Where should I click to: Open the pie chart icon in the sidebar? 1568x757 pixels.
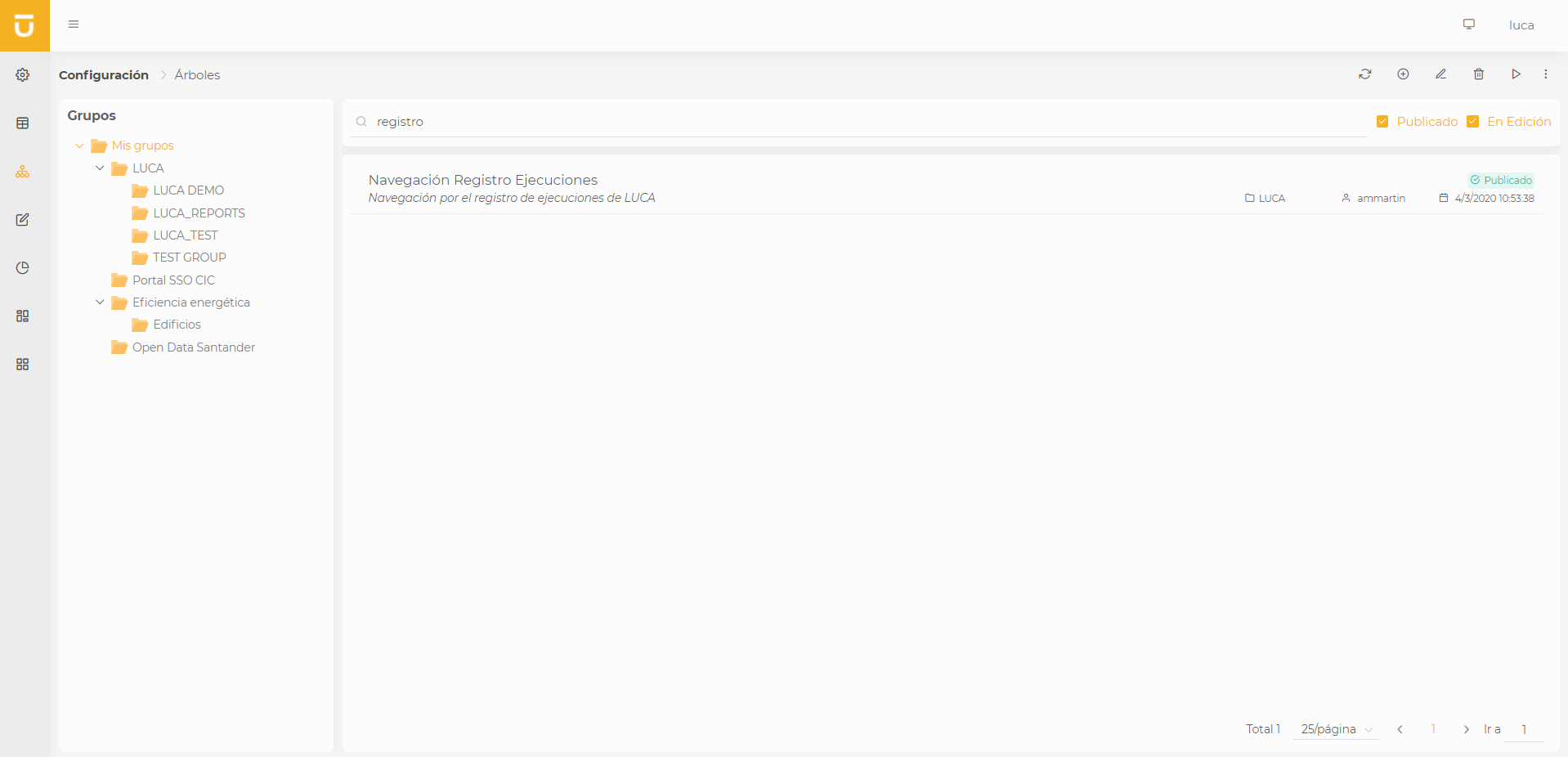(23, 268)
